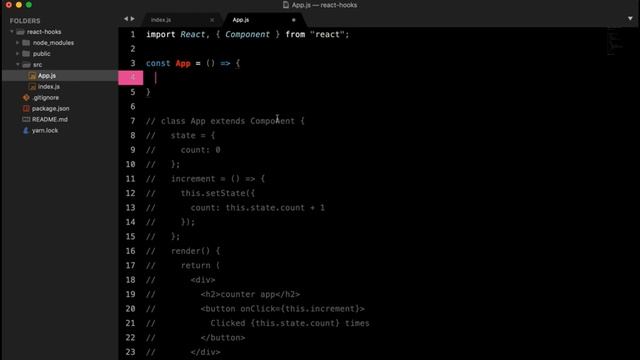Image resolution: width=640 pixels, height=360 pixels.
Task: Go to previous tab with left arrow
Action: (x=126, y=19)
